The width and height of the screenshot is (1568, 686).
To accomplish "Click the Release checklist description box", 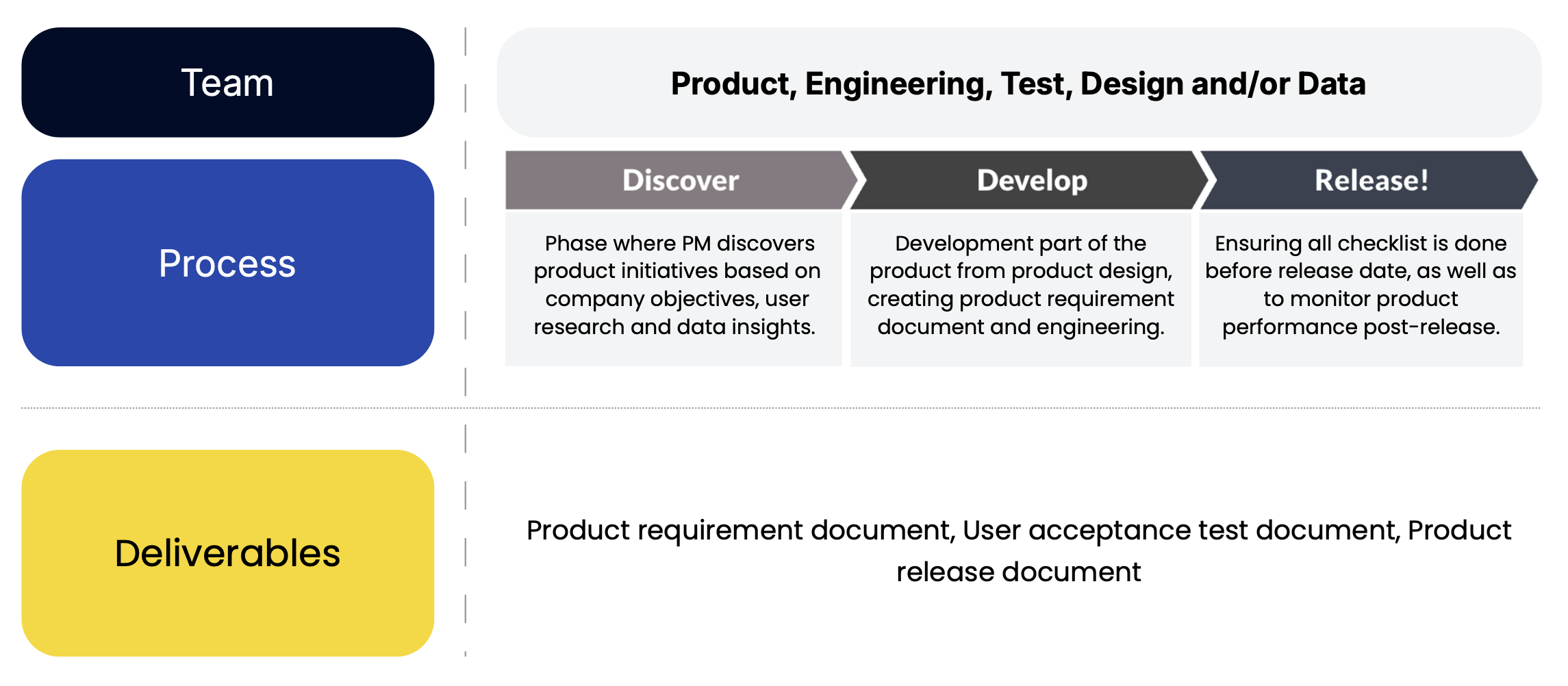I will (x=1361, y=285).
